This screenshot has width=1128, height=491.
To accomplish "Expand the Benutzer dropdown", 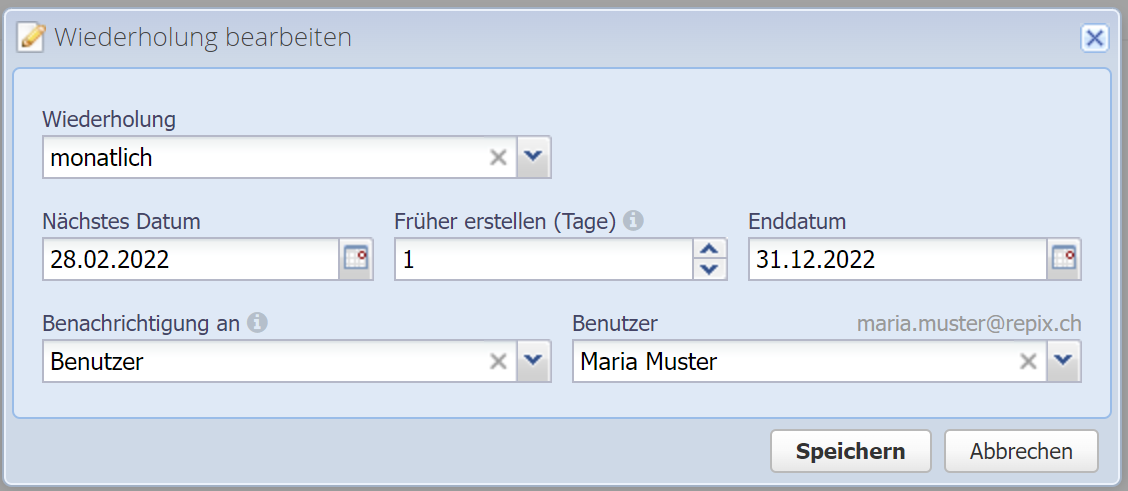I will click(1064, 361).
